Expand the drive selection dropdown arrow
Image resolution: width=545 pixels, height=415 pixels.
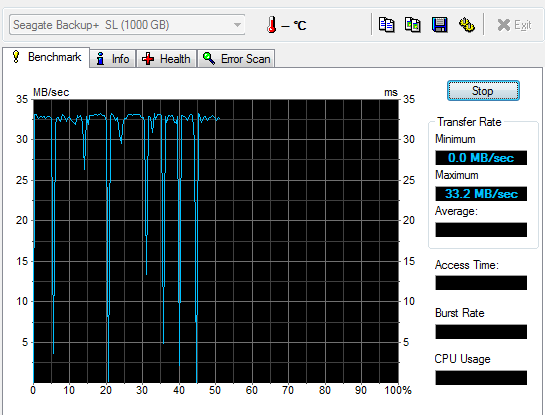click(x=237, y=25)
